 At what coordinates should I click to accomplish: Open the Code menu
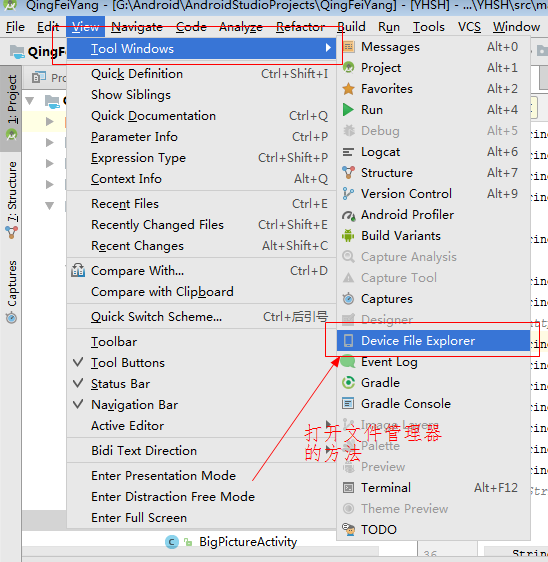point(191,27)
